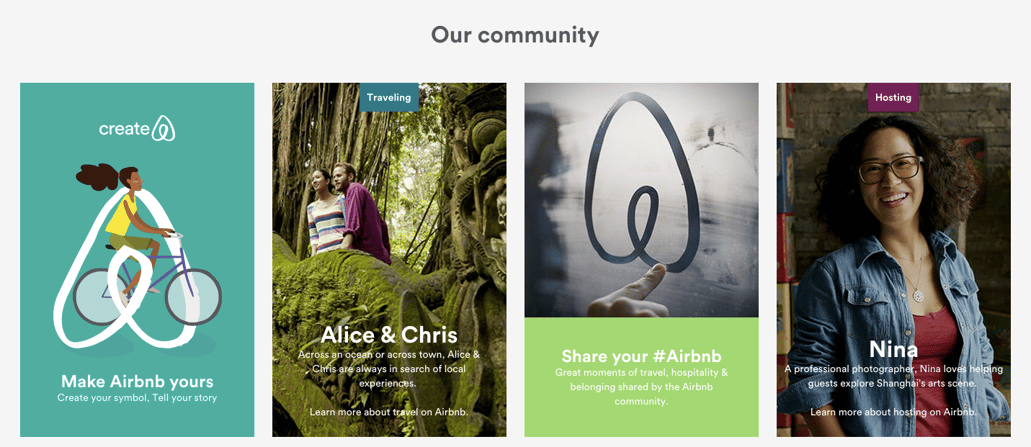
Task: Click the "Great moments of travel" description text
Action: tap(641, 387)
